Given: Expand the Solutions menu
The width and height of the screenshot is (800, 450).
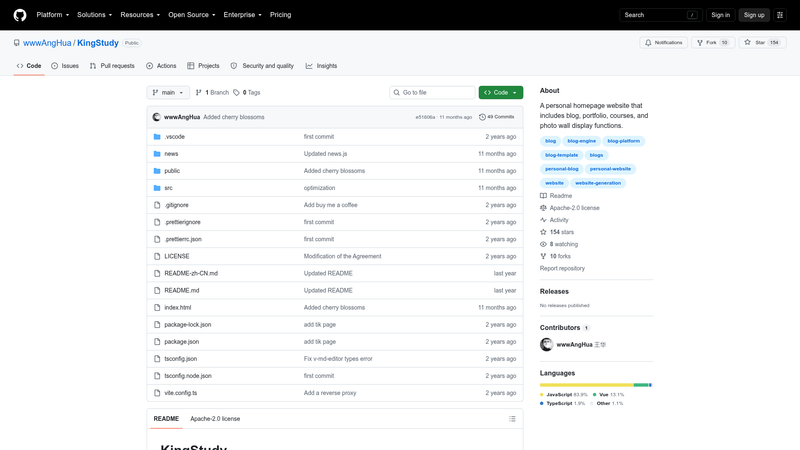Looking at the screenshot, I should [94, 15].
